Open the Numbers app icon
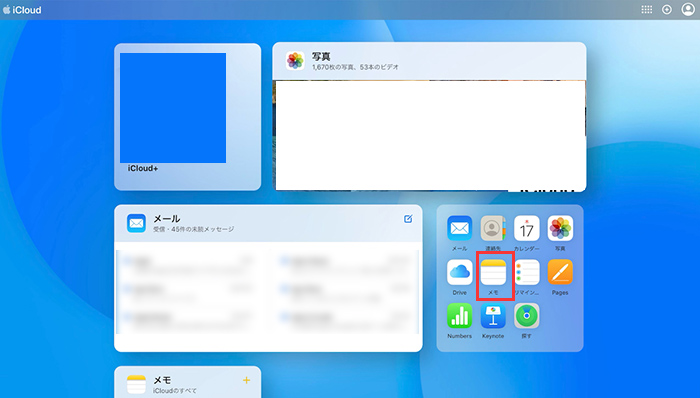Image resolution: width=700 pixels, height=398 pixels. coord(459,315)
